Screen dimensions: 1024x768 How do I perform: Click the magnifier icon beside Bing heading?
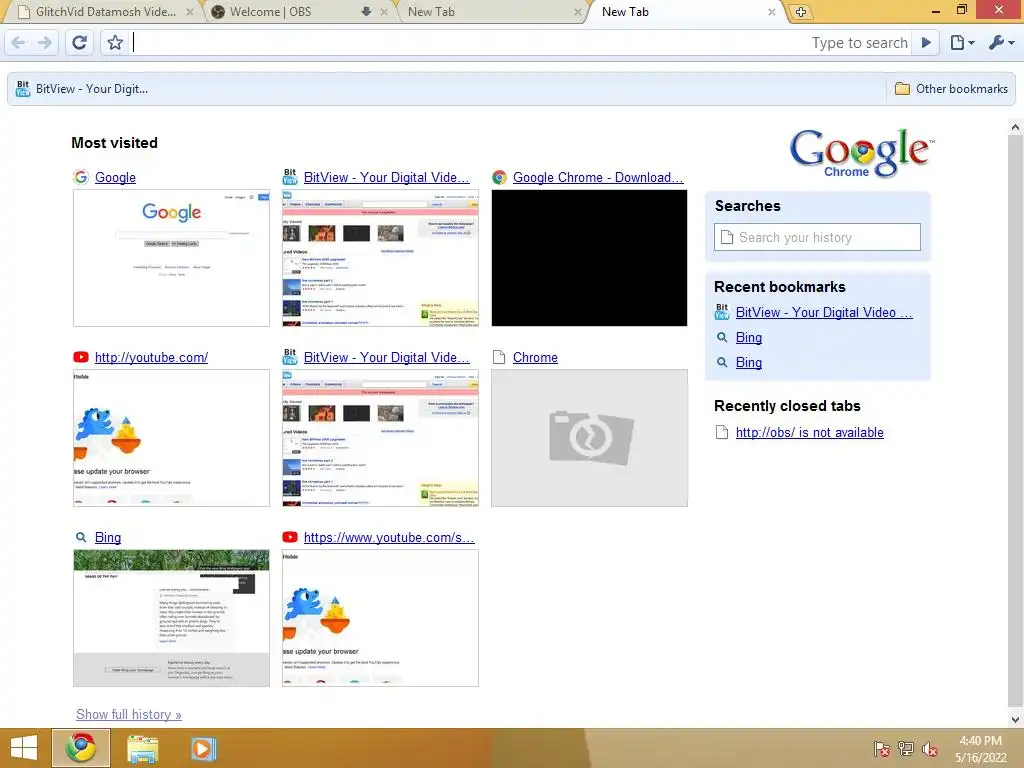pos(81,537)
